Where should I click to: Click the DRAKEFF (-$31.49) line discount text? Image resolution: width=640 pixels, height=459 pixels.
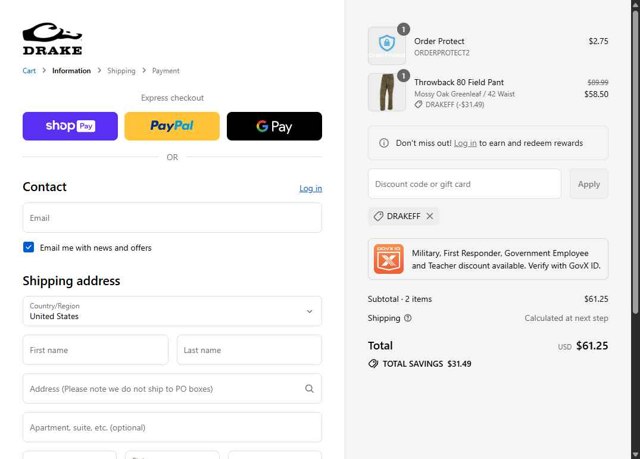click(455, 105)
